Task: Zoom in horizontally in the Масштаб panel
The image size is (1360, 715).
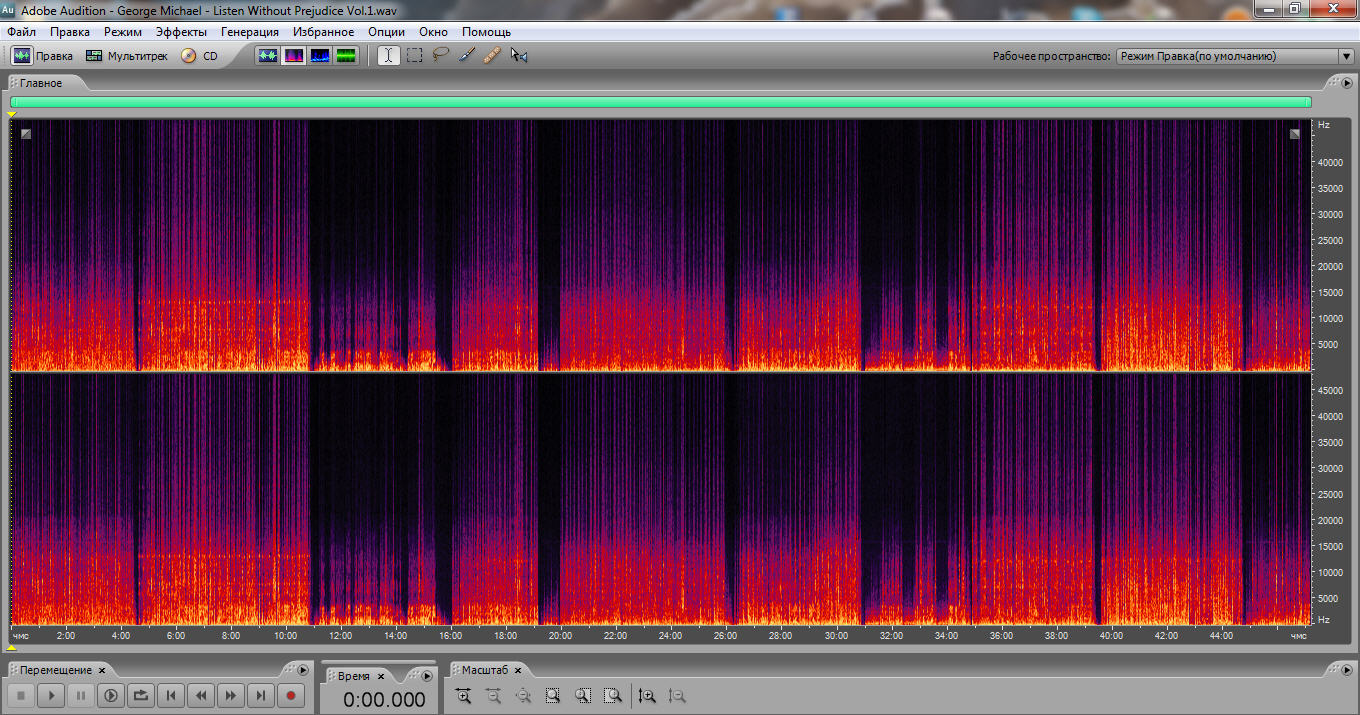Action: (x=463, y=696)
